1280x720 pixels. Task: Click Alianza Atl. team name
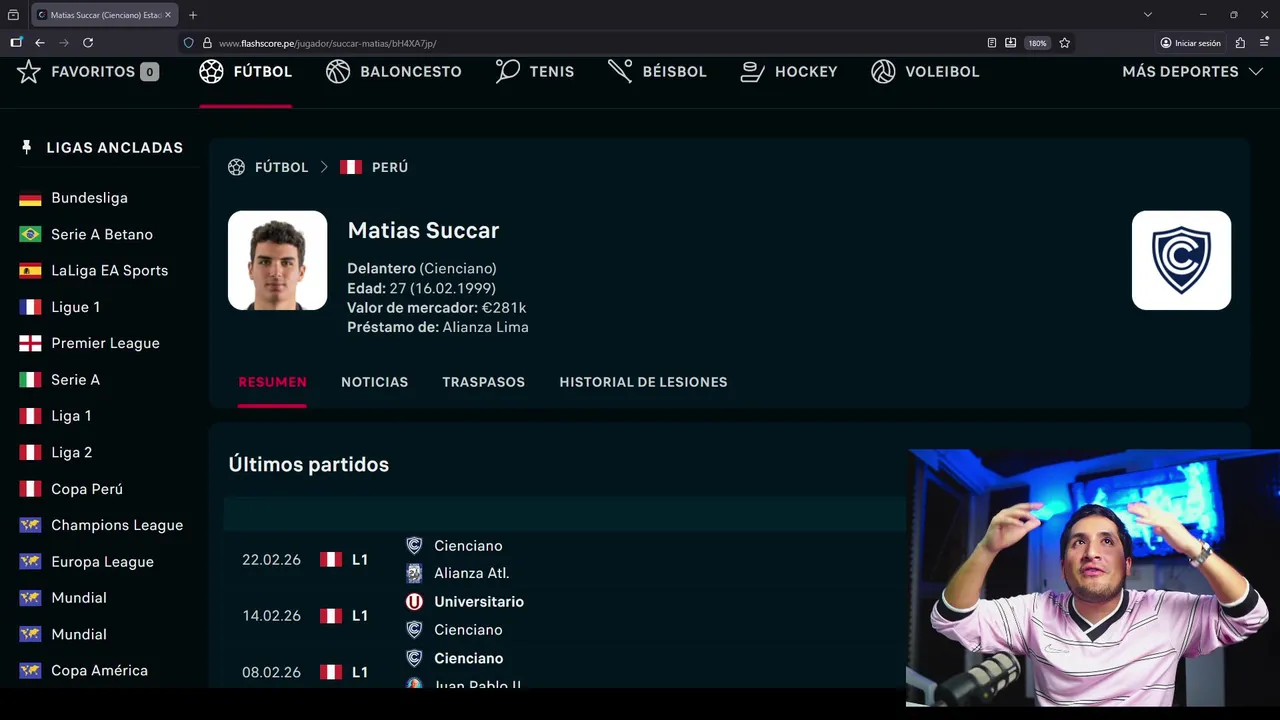click(x=471, y=573)
